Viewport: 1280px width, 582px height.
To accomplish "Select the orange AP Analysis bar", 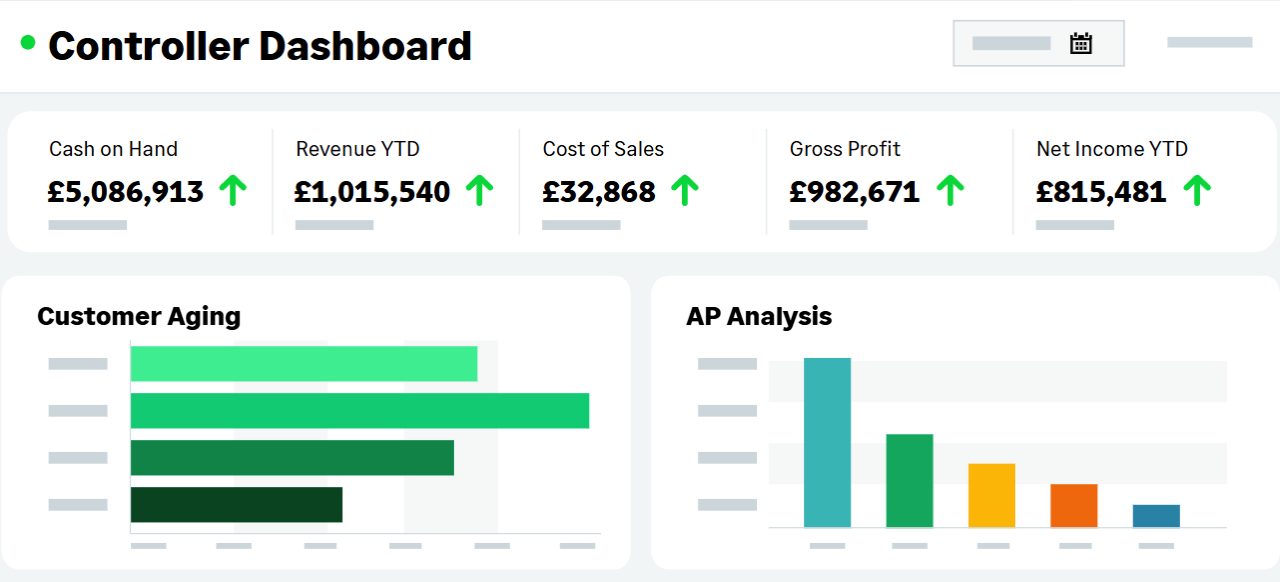I will pos(1074,505).
